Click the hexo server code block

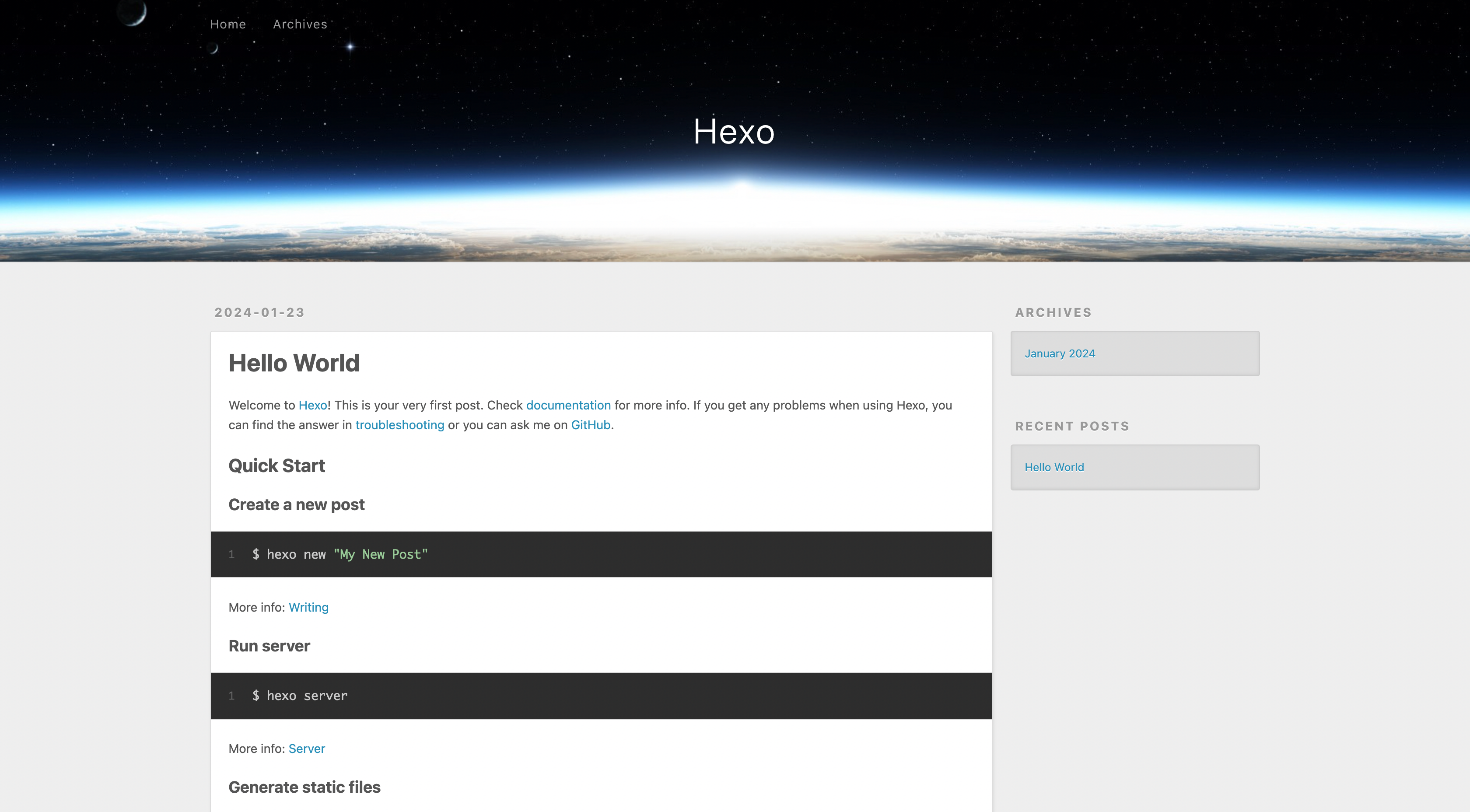click(600, 695)
